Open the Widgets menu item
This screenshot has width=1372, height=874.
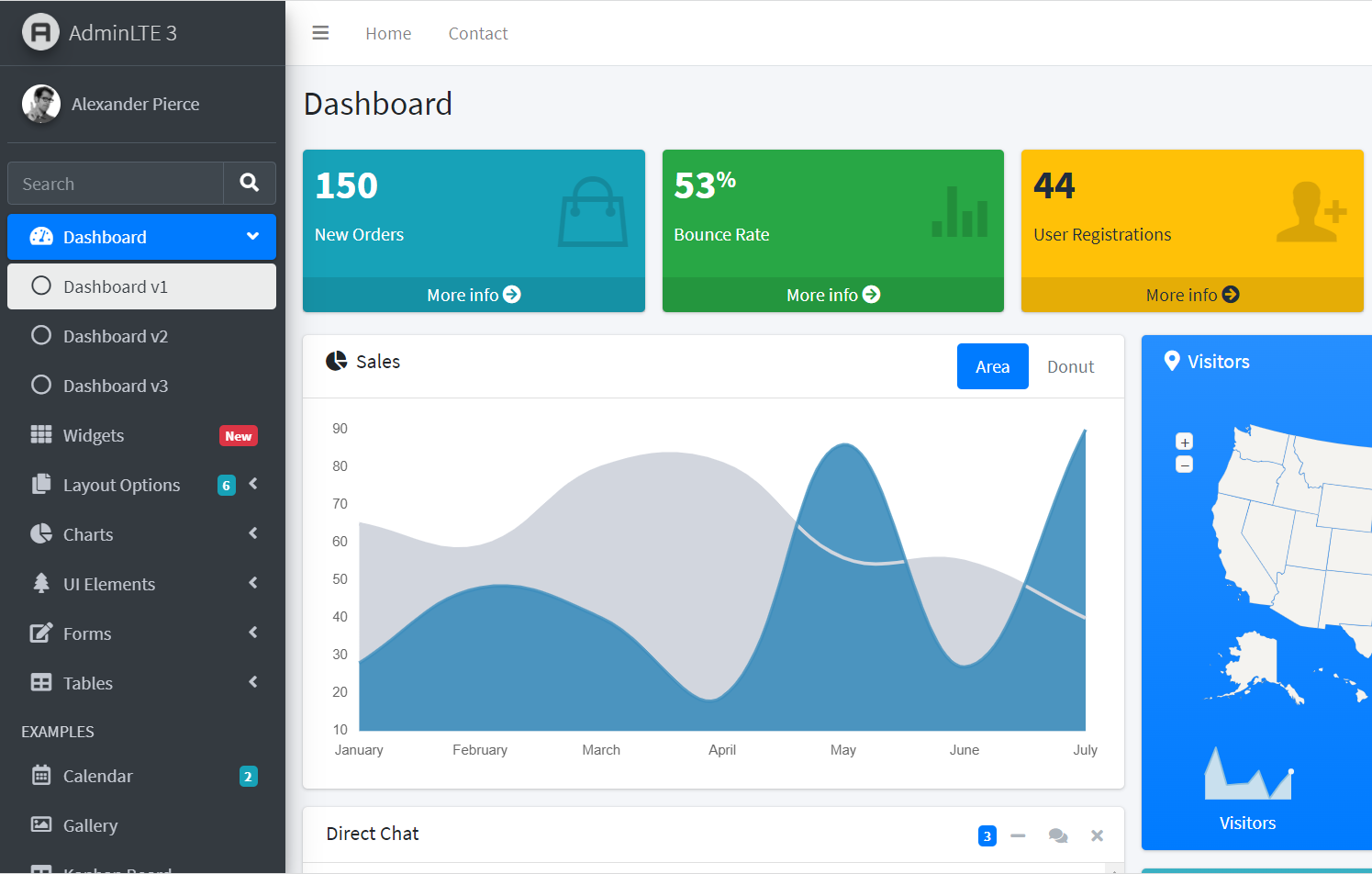pos(141,435)
